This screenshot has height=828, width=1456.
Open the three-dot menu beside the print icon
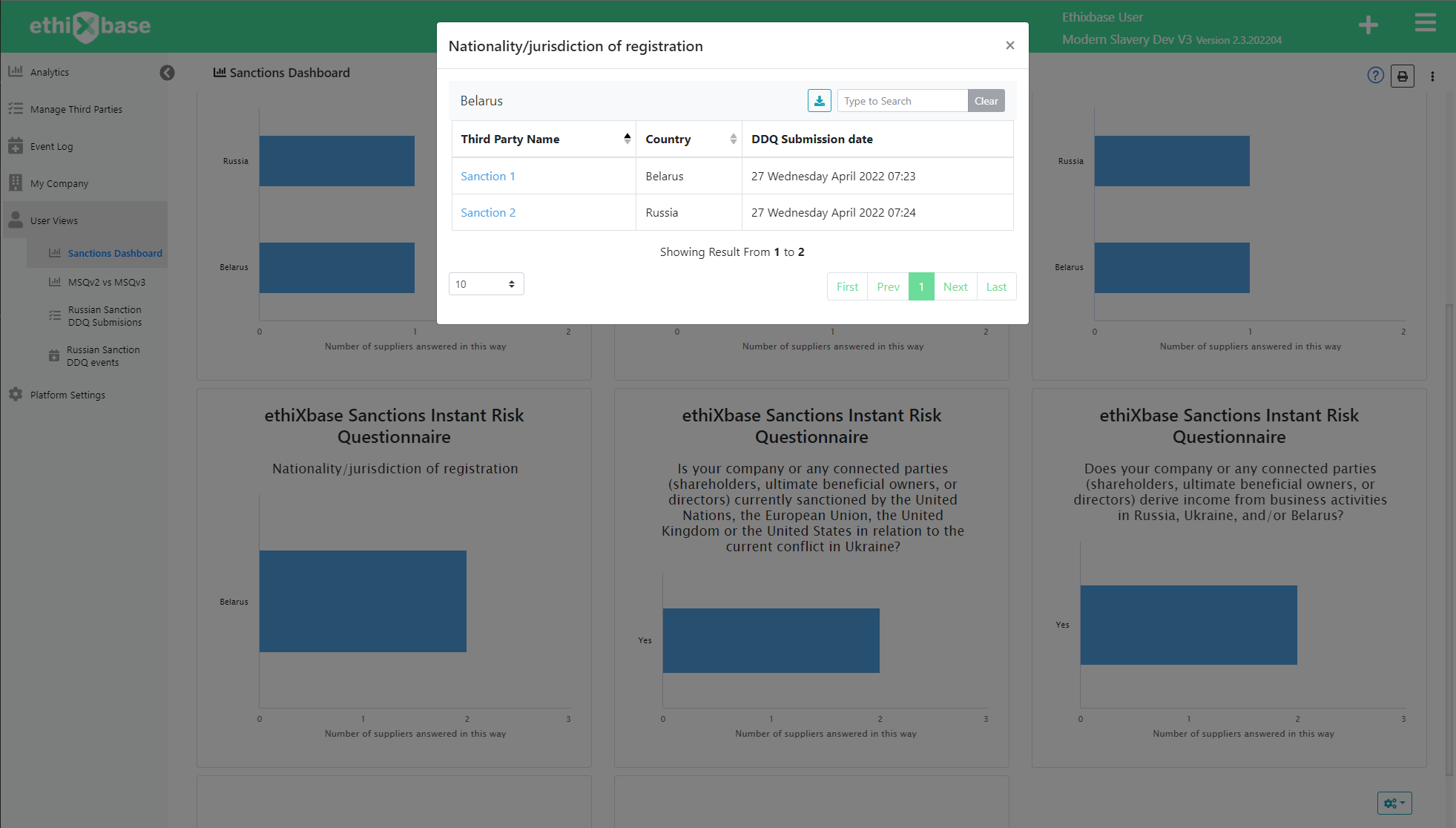tap(1432, 76)
